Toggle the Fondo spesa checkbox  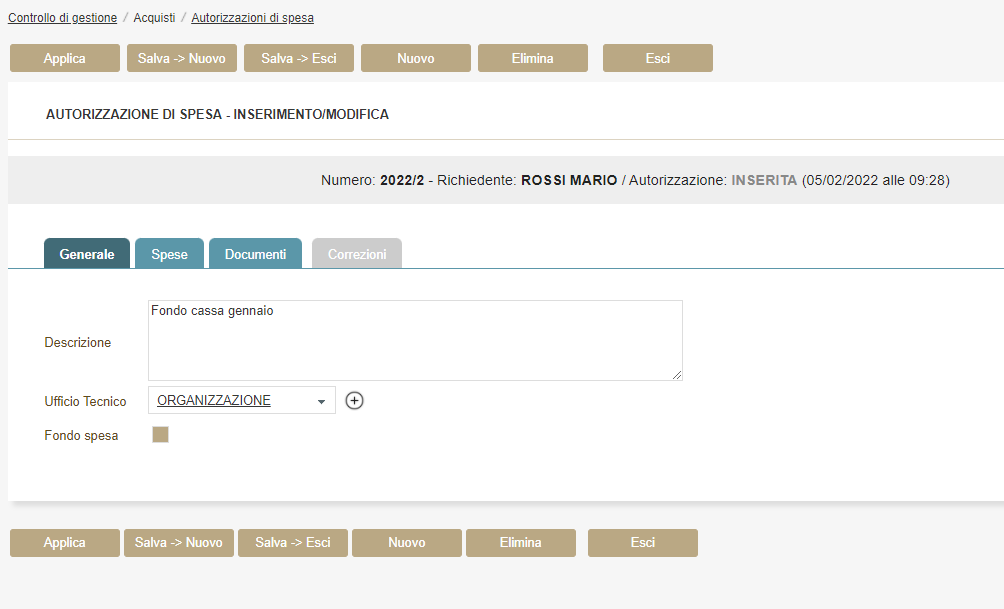tap(160, 435)
